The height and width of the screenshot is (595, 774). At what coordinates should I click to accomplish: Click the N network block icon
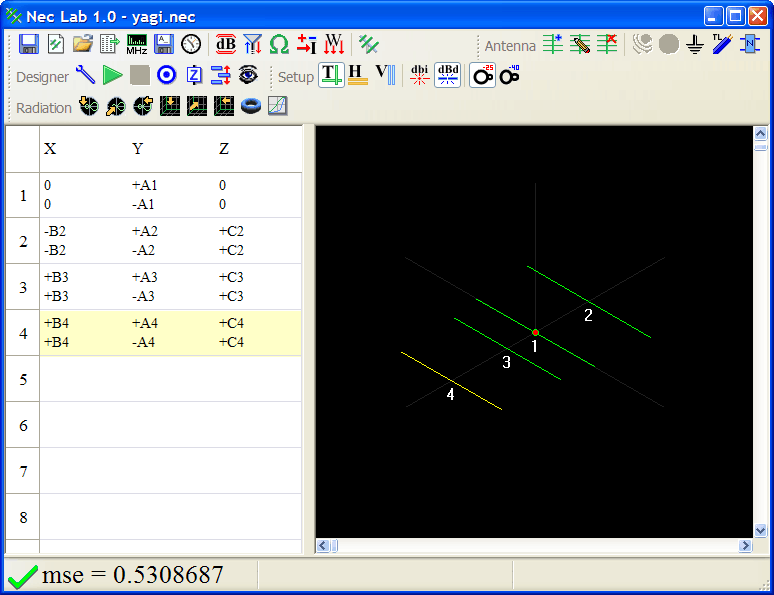coord(749,44)
